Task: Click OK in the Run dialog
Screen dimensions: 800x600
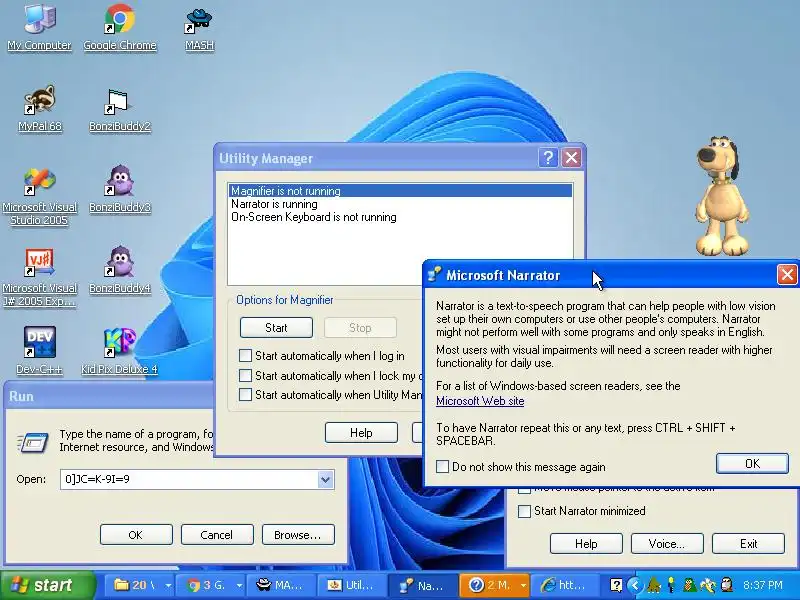Action: pyautogui.click(x=136, y=535)
